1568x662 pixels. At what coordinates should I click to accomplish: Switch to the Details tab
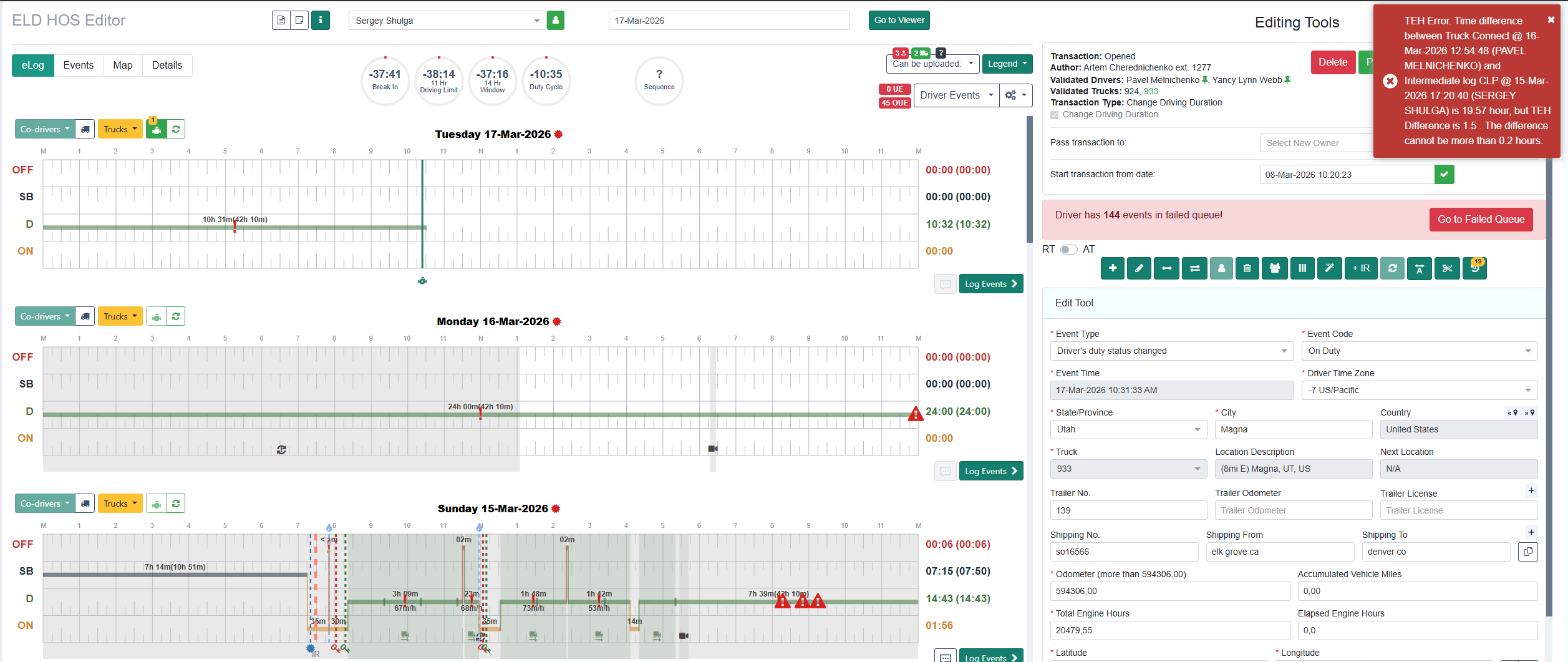(x=167, y=66)
